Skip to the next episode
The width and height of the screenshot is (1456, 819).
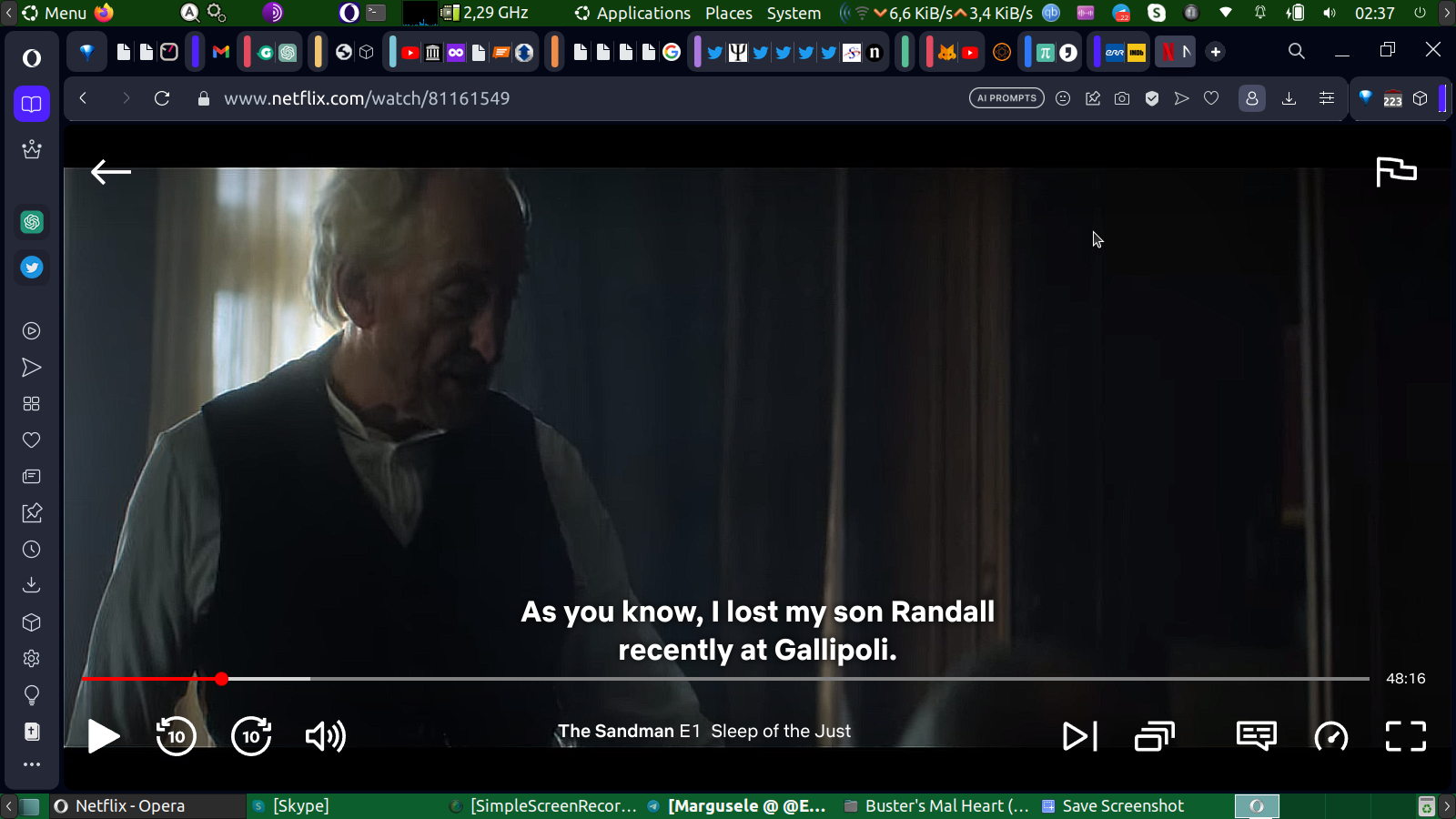pos(1080,736)
